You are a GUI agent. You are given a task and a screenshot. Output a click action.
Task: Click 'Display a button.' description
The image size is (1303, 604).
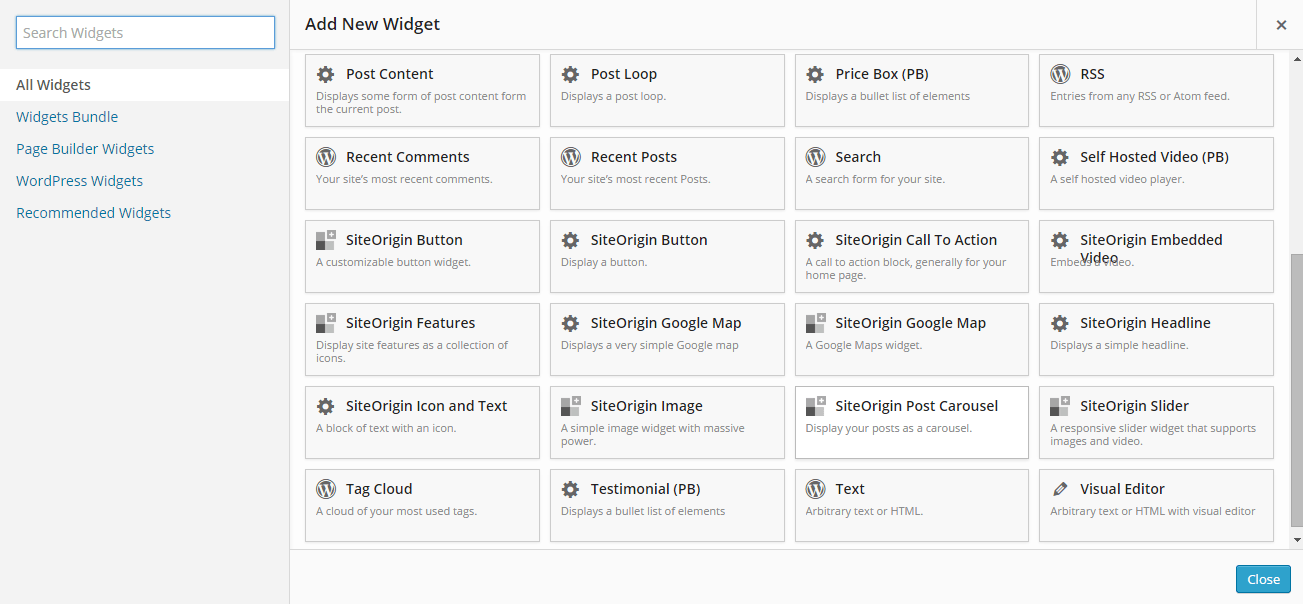[x=604, y=262]
